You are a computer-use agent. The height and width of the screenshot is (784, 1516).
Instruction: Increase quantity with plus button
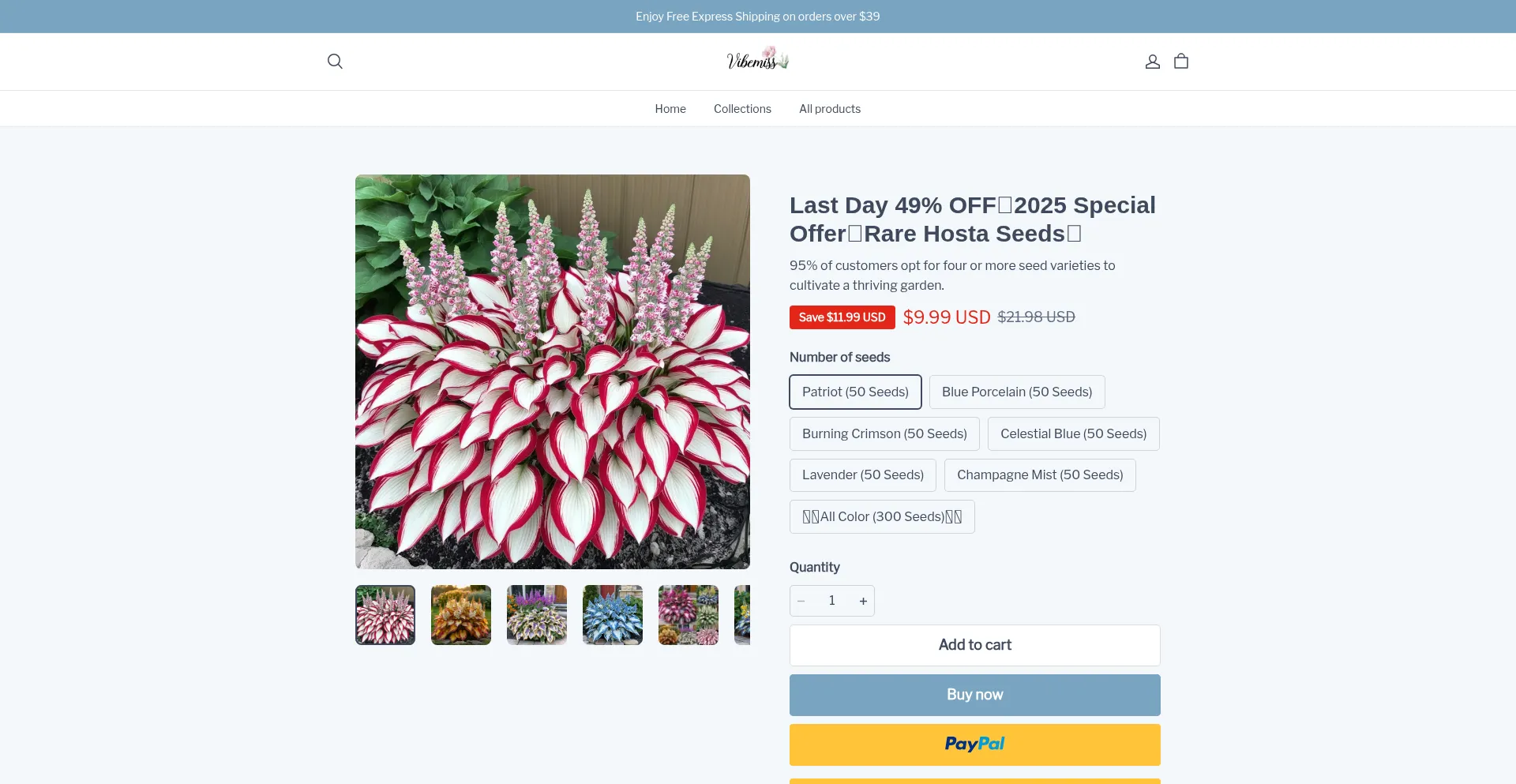pos(863,601)
